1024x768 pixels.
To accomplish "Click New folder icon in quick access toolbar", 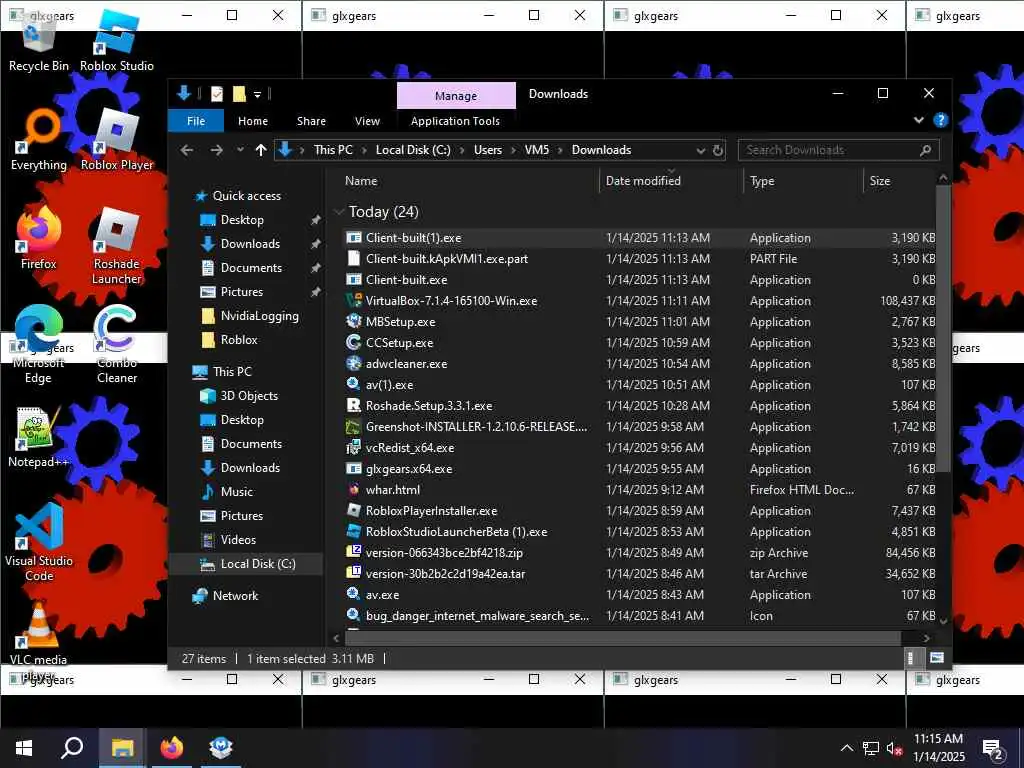I will coord(239,94).
